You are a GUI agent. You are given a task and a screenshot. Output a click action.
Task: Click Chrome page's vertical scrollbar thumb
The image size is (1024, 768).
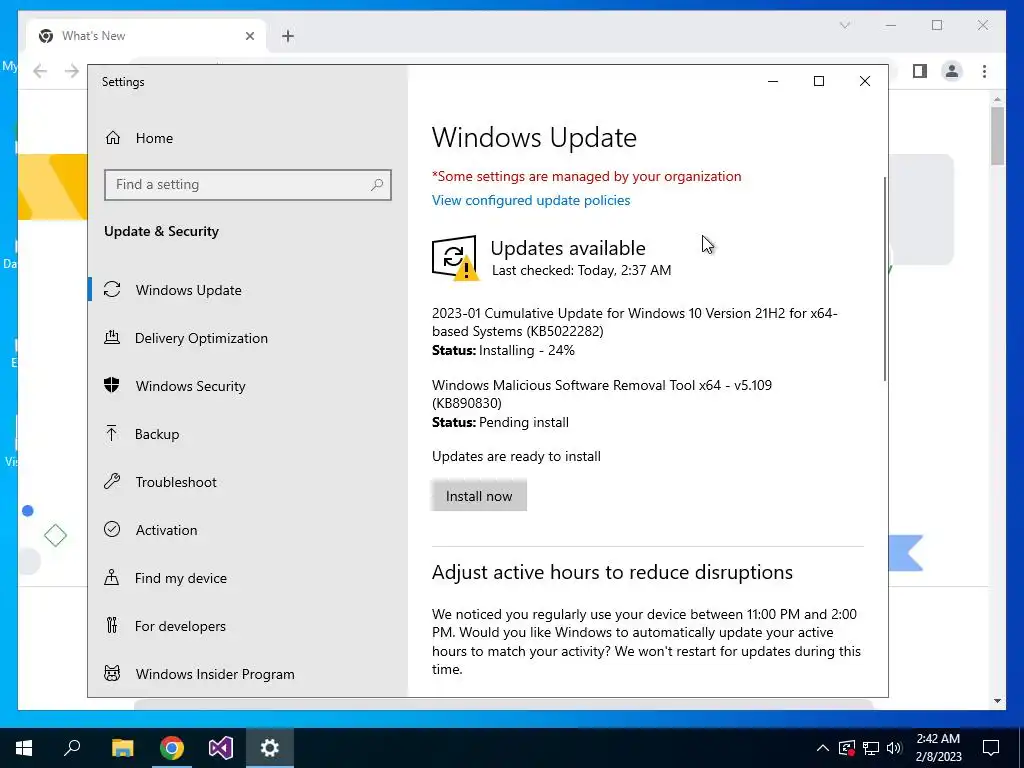pos(997,135)
